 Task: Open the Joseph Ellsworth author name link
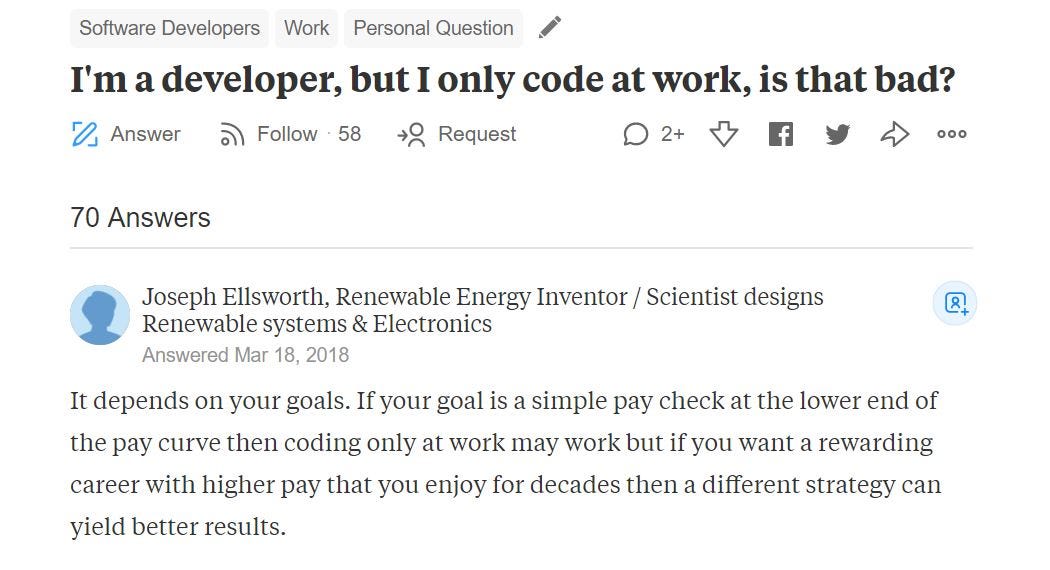[x=232, y=297]
